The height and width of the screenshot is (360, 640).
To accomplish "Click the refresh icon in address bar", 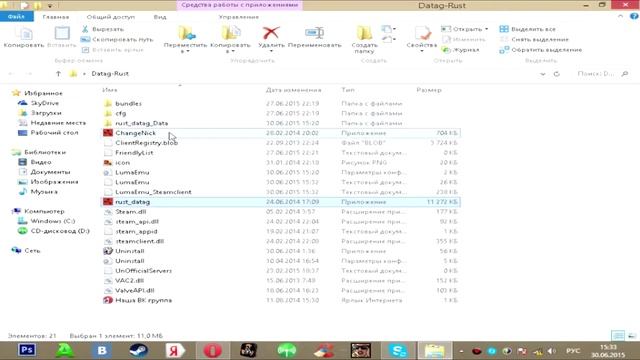I will tap(556, 74).
